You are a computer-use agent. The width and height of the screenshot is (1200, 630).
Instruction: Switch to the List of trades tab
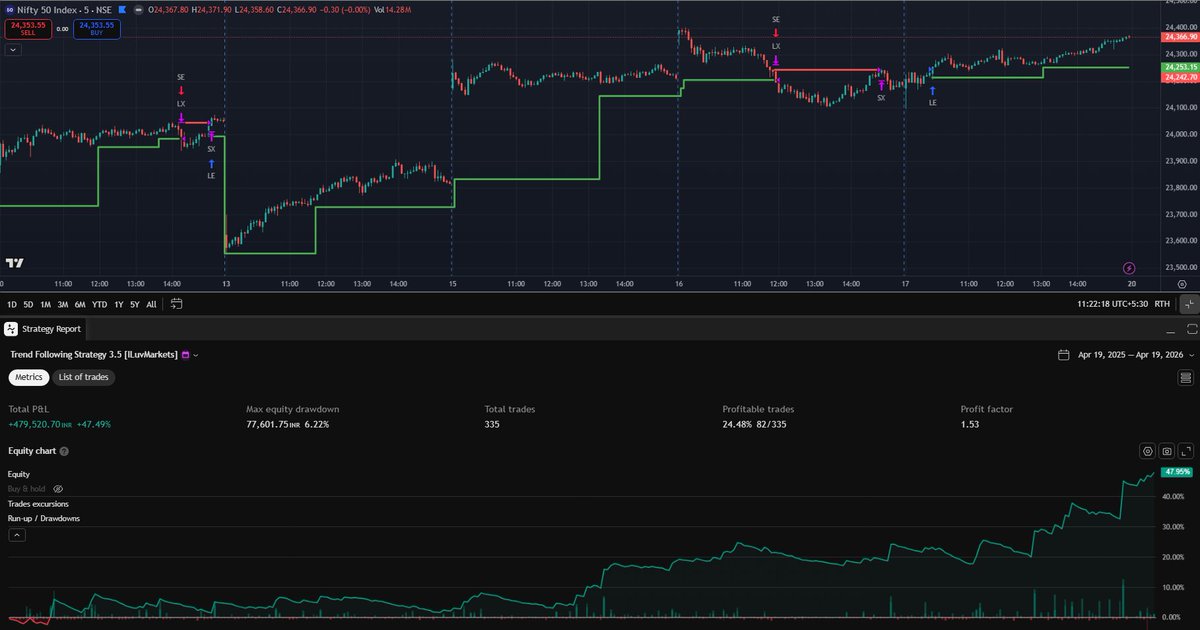point(84,377)
